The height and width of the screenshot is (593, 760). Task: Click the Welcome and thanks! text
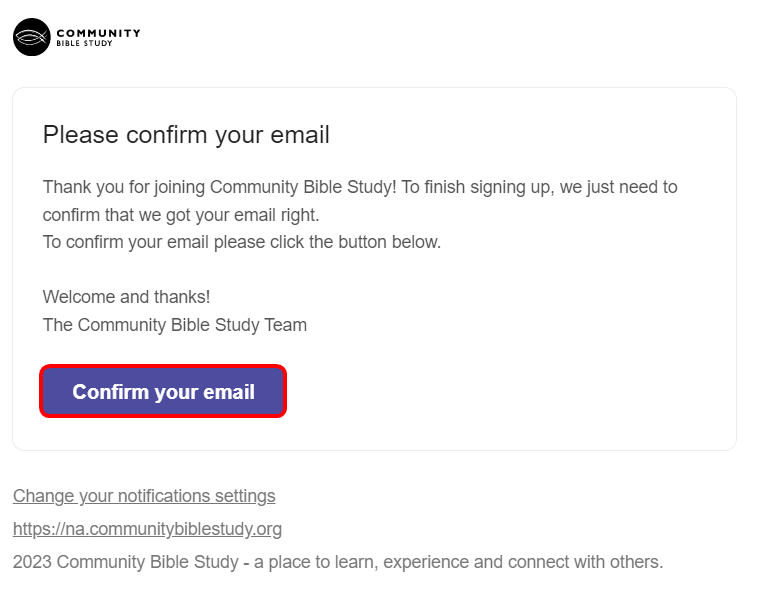click(x=126, y=297)
